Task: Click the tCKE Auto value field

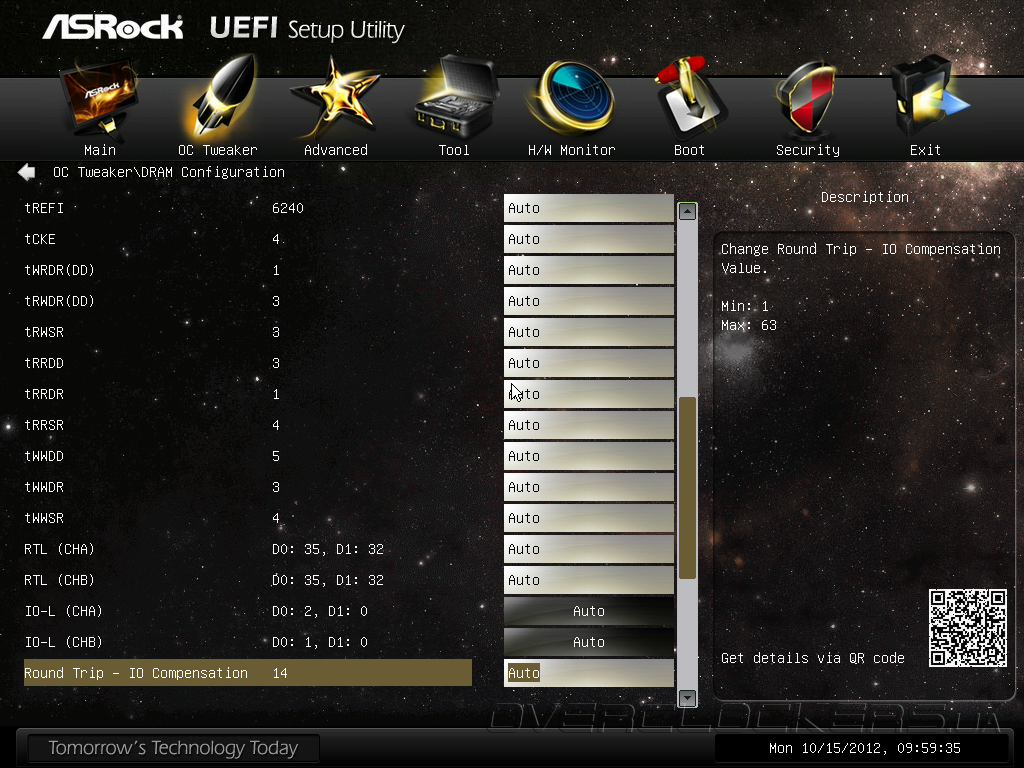Action: click(588, 239)
